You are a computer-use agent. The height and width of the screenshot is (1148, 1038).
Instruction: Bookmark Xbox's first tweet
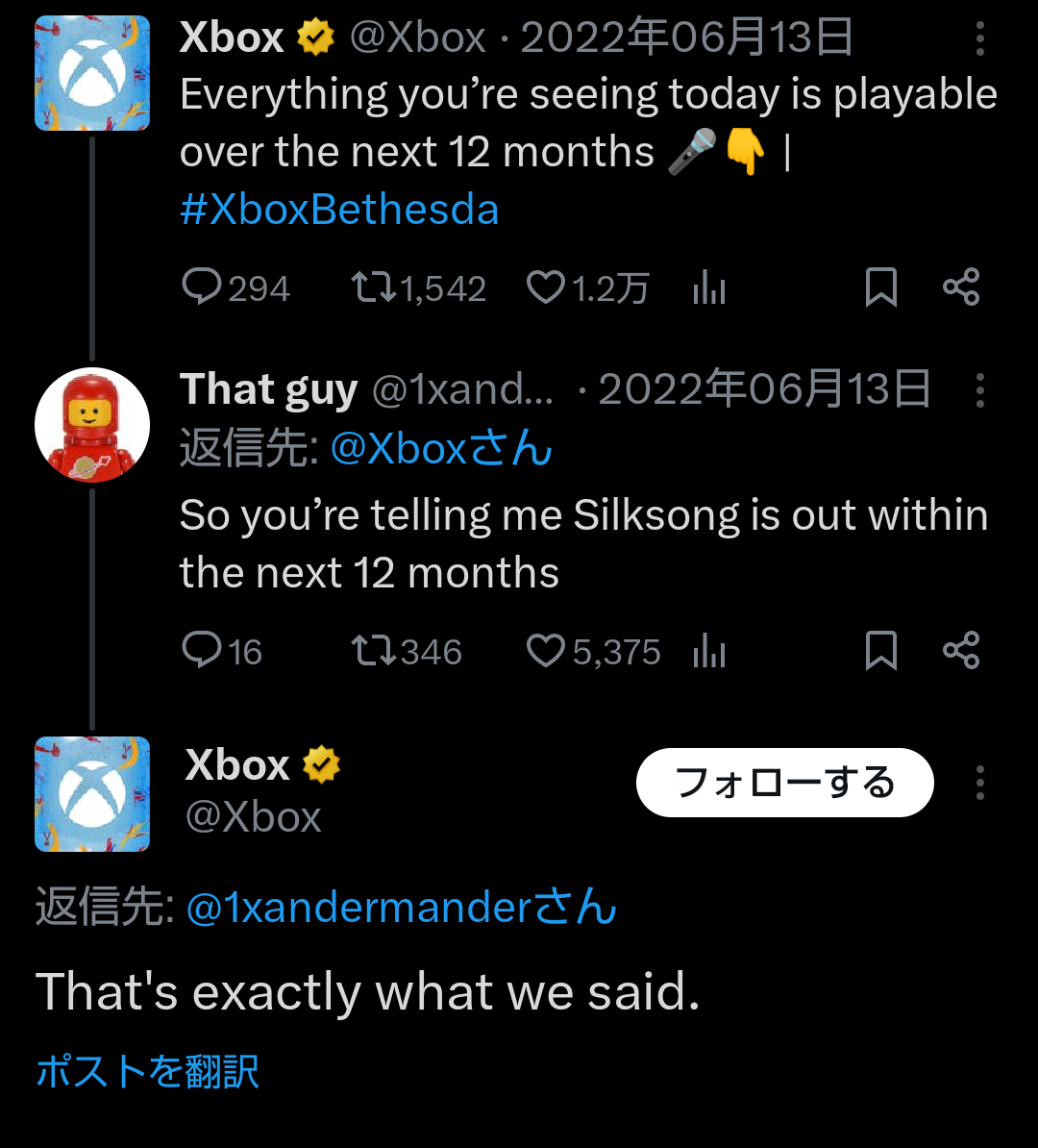click(880, 287)
